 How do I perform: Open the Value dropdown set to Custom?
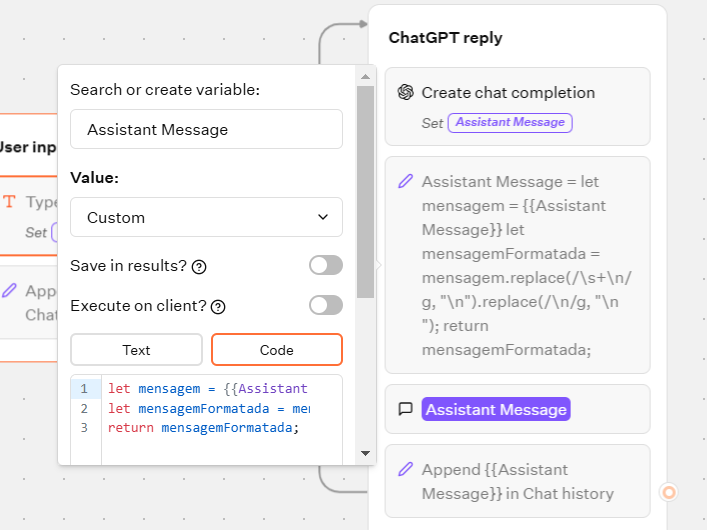(206, 217)
